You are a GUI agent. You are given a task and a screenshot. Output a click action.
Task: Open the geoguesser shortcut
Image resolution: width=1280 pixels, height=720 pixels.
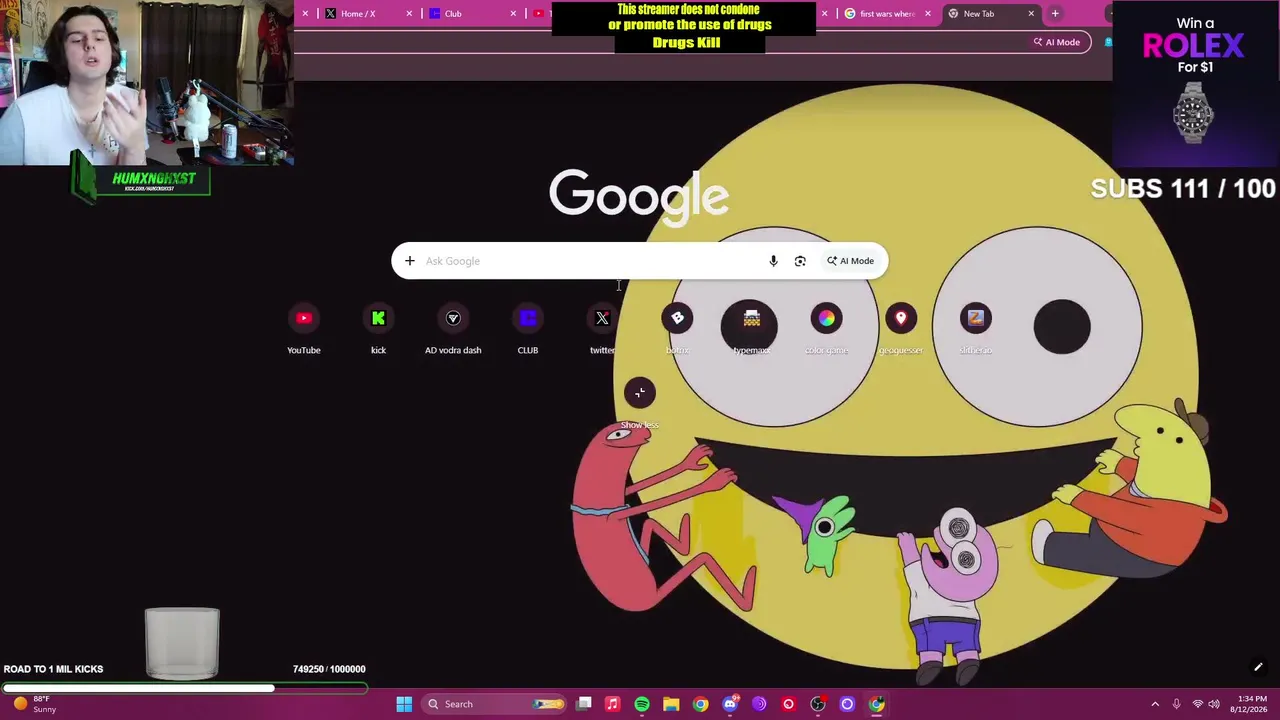point(901,330)
